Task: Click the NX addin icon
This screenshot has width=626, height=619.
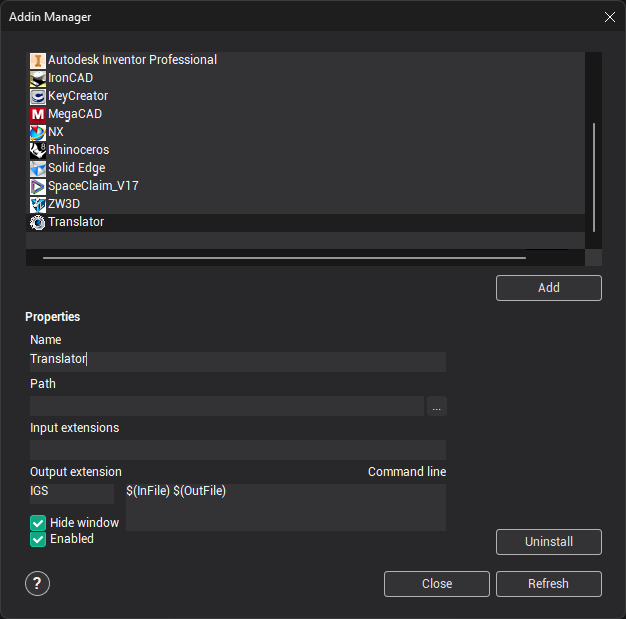Action: click(38, 132)
